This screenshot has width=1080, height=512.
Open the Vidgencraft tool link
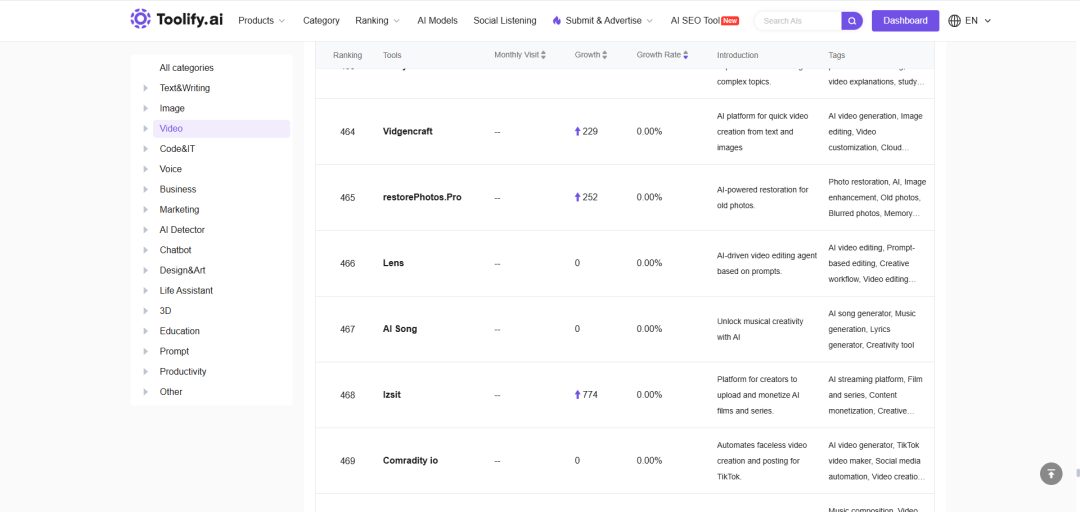coord(408,131)
